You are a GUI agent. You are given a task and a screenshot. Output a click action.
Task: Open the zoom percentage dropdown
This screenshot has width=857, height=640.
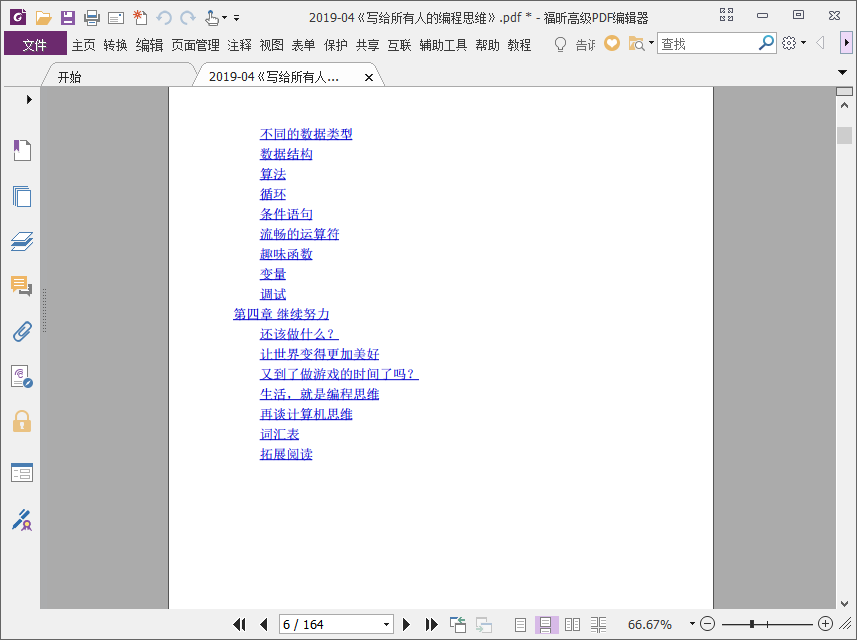[x=692, y=624]
